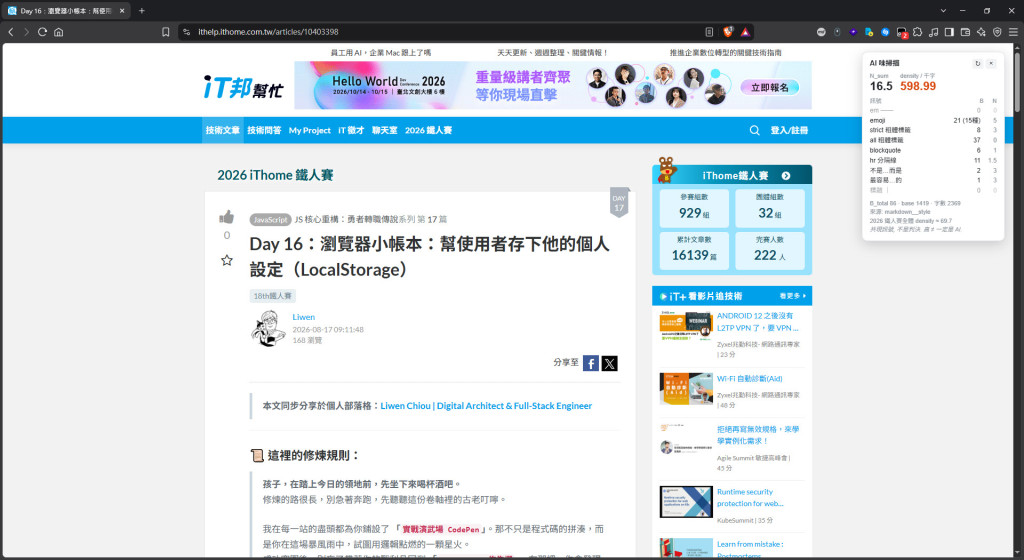This screenshot has height=560, width=1024.
Task: Open the Liwen Chiou Digital Architect blog link
Action: (486, 405)
